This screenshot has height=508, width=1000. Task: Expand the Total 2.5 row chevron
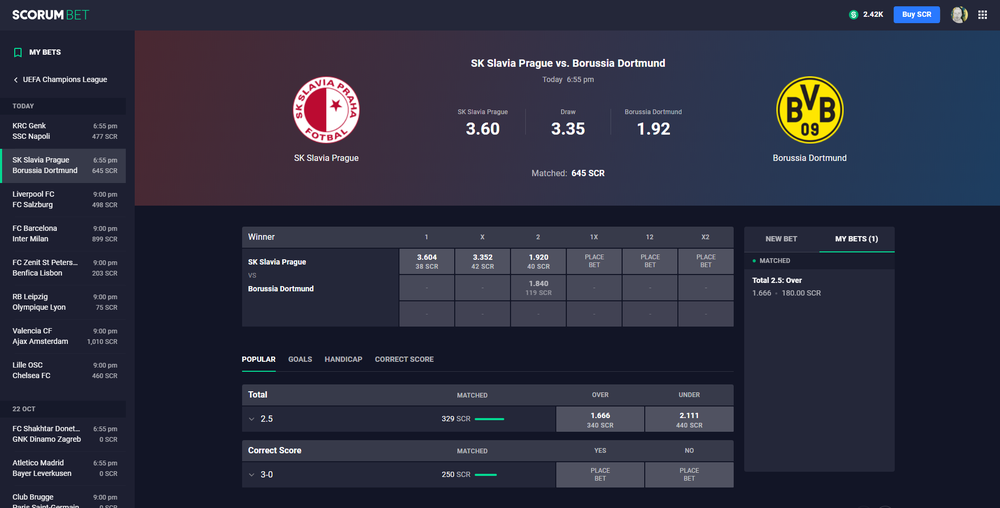click(x=251, y=419)
